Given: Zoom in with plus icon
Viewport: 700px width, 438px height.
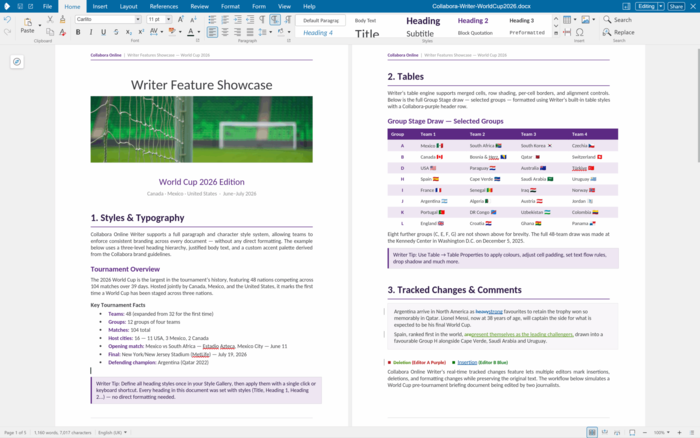Looking at the screenshot, I should 679,432.
